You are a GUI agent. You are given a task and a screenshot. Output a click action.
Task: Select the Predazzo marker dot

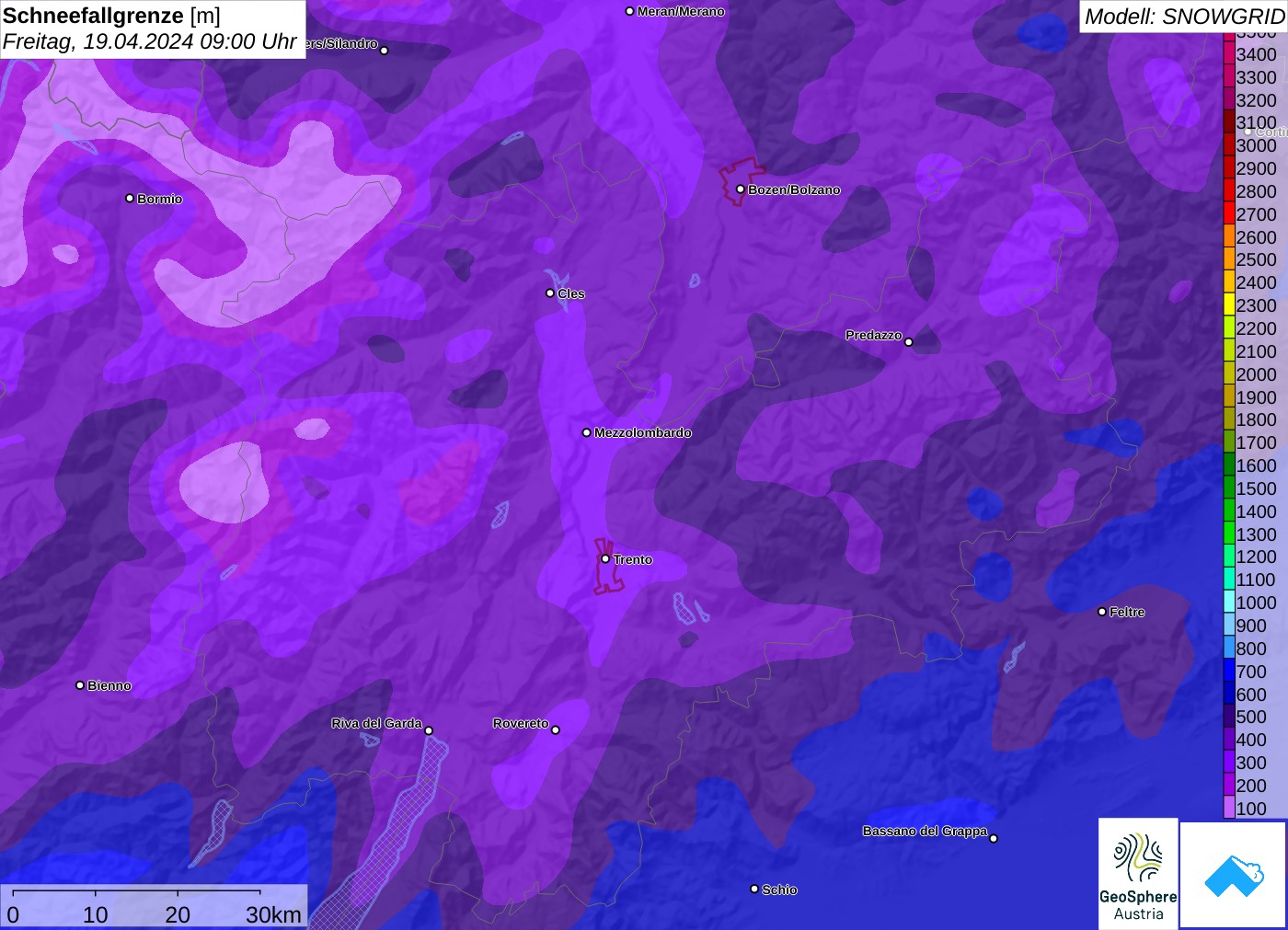click(x=909, y=342)
